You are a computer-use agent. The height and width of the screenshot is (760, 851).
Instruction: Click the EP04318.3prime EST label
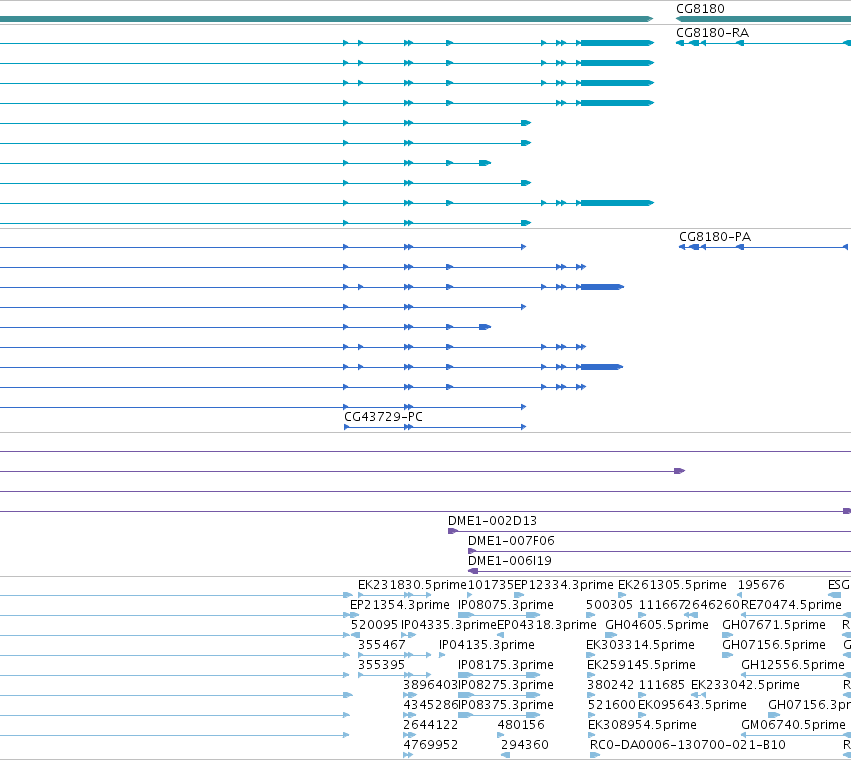coord(547,625)
